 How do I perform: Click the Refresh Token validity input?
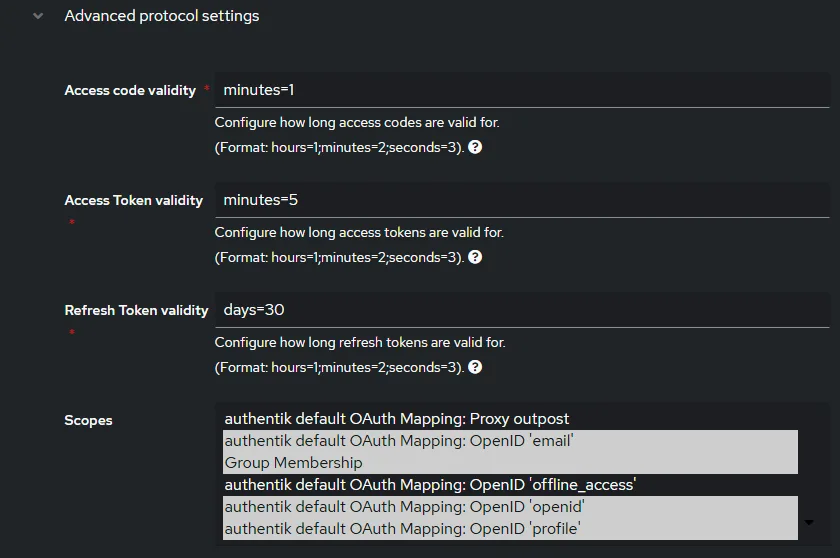pos(522,310)
